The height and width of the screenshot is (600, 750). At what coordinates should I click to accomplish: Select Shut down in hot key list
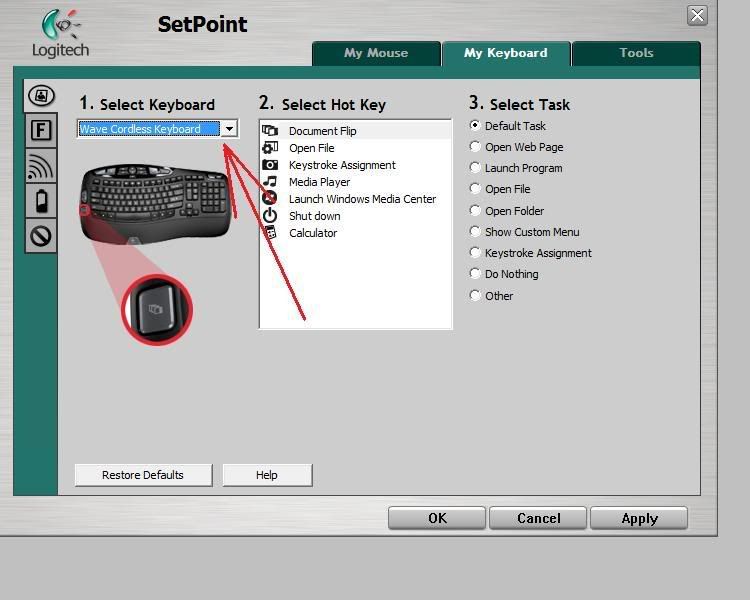click(x=355, y=216)
